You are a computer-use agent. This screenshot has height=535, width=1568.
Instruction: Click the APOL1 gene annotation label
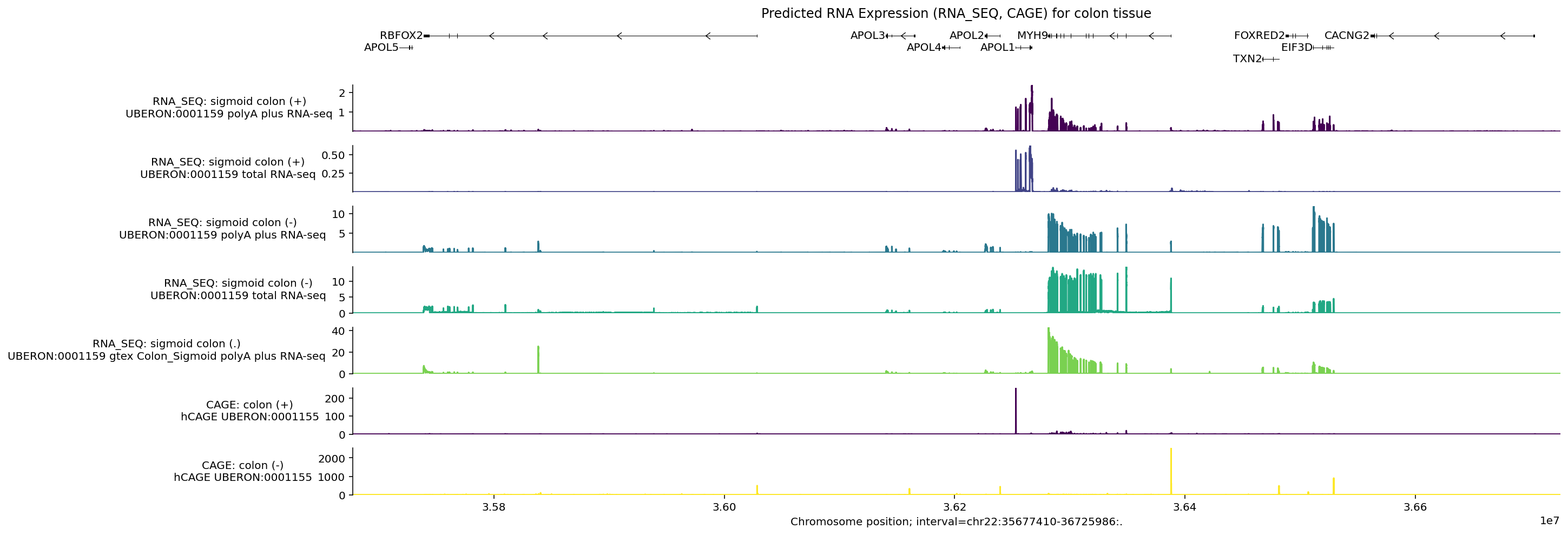tap(997, 48)
